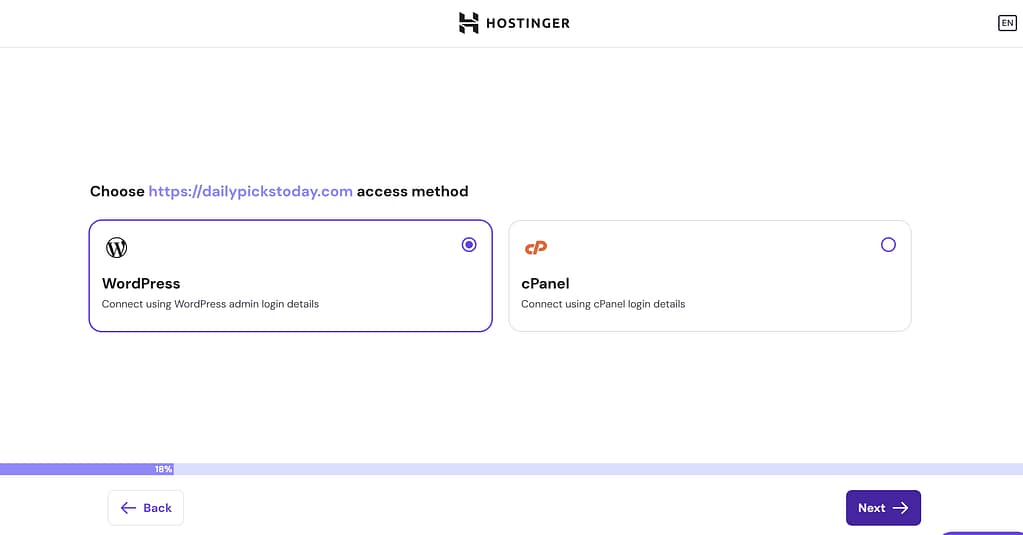Click the Back button
Screen dimensions: 1023x535
pos(145,508)
